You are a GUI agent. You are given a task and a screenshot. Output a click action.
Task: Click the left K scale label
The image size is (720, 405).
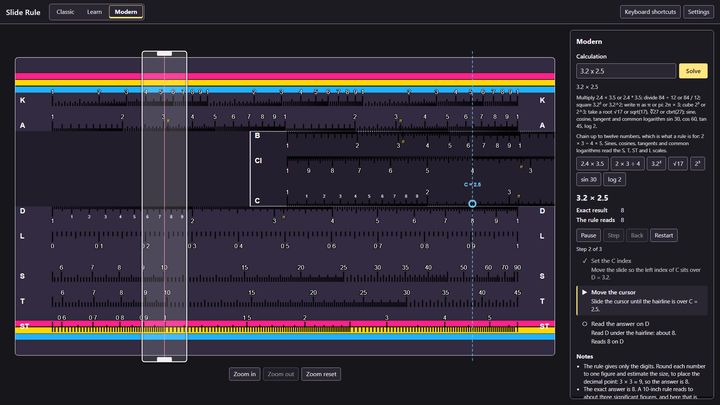22,100
